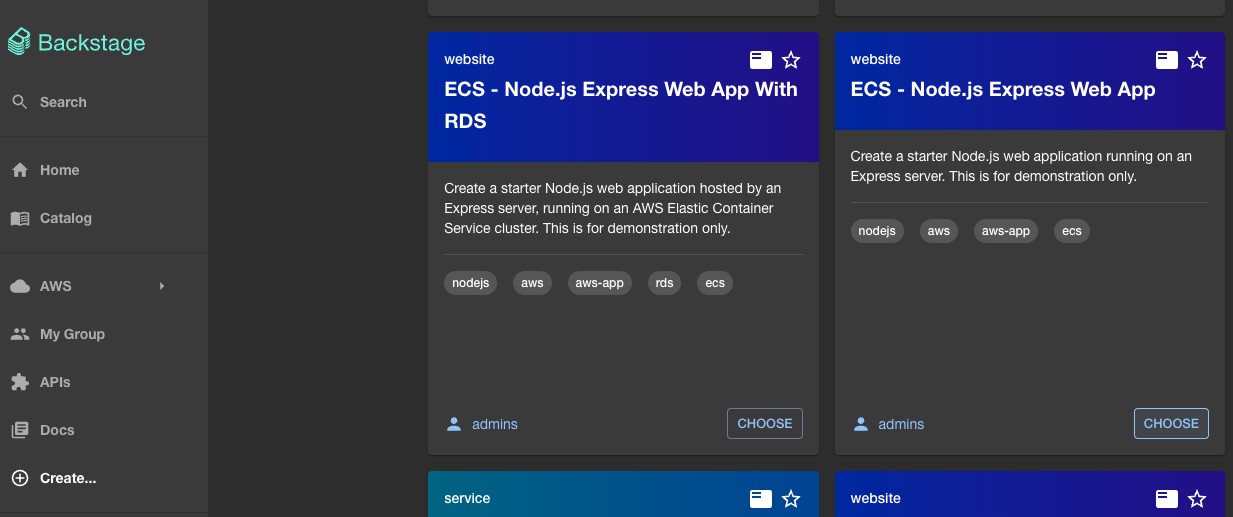Click the Docs library icon
Image resolution: width=1233 pixels, height=517 pixels.
(x=19, y=430)
